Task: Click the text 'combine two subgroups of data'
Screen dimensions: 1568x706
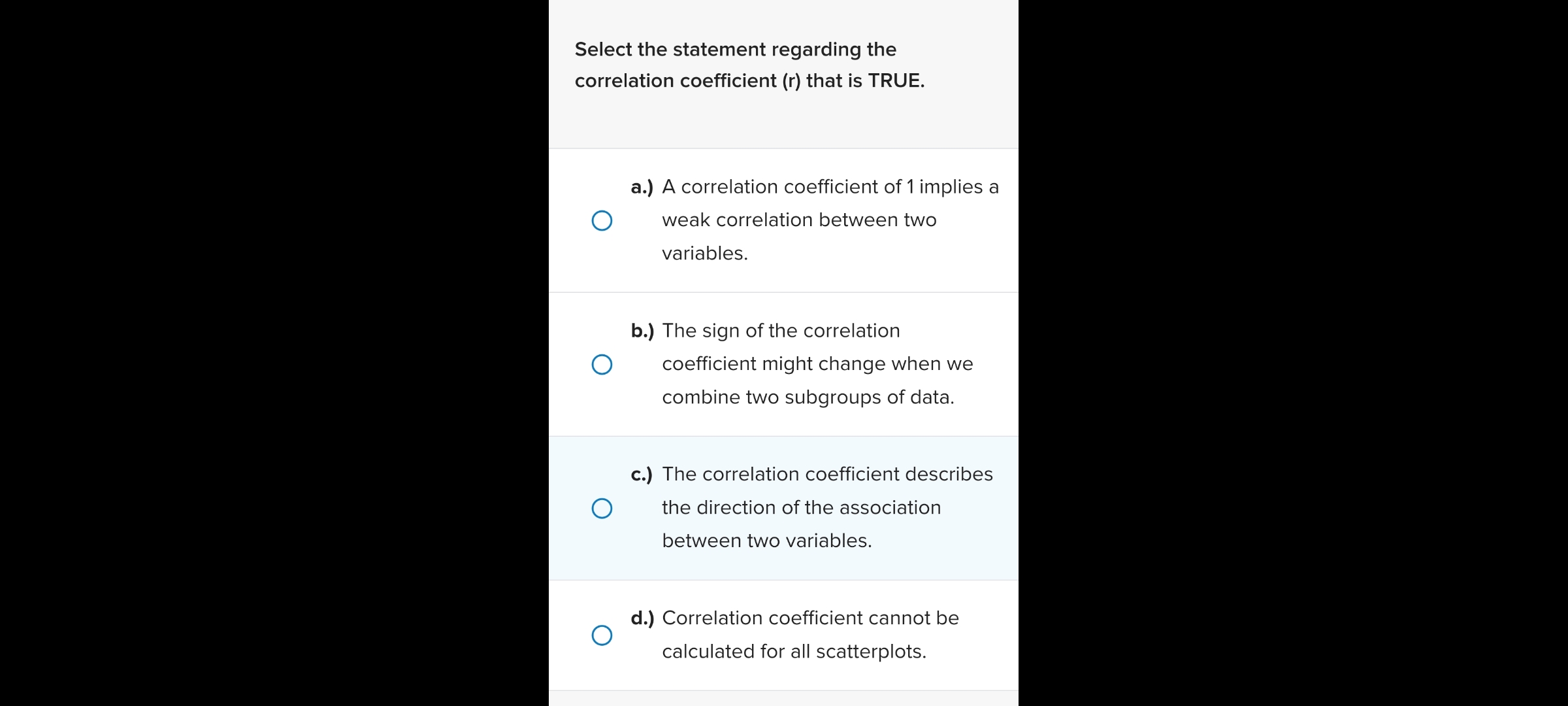Action: 808,397
